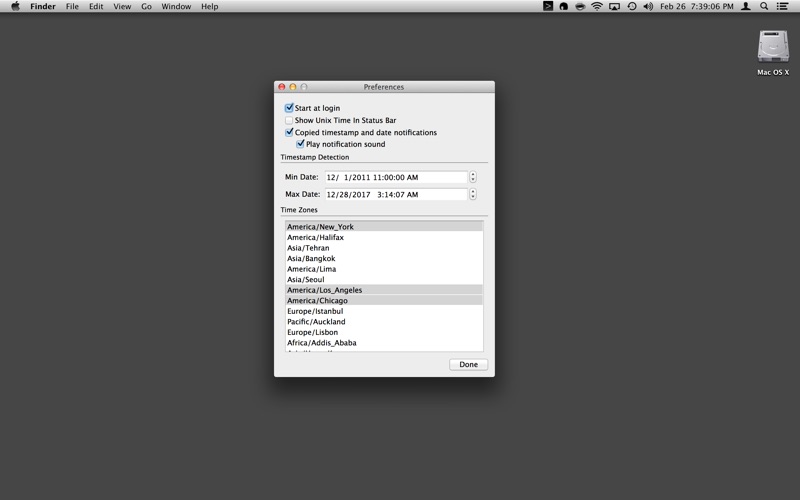Toggle Play notification sound checkbox
Viewport: 800px width, 500px height.
point(301,144)
